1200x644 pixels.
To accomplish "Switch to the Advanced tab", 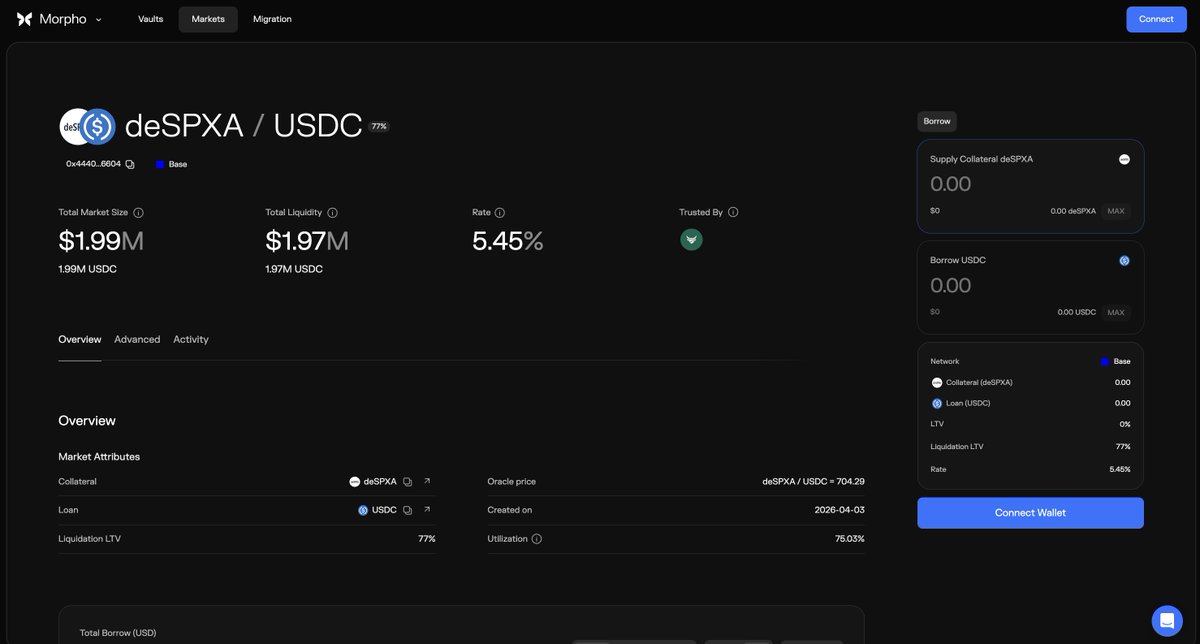I will click(137, 340).
